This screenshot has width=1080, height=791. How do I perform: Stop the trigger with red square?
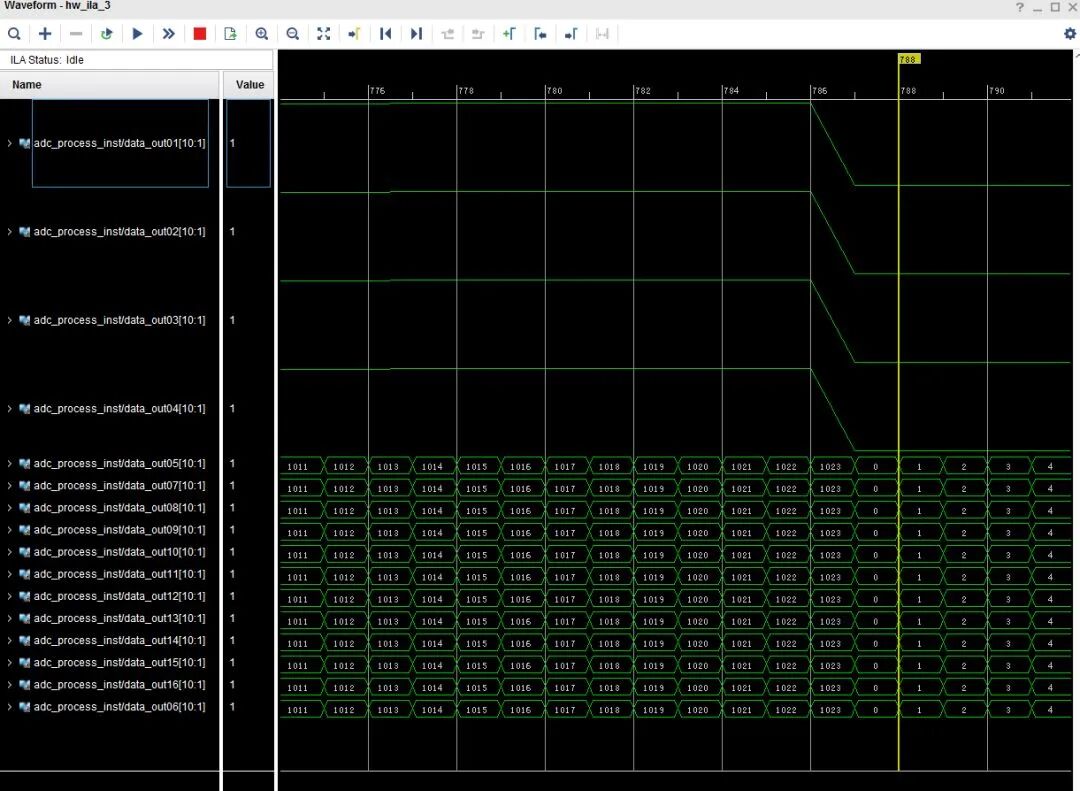pyautogui.click(x=199, y=34)
